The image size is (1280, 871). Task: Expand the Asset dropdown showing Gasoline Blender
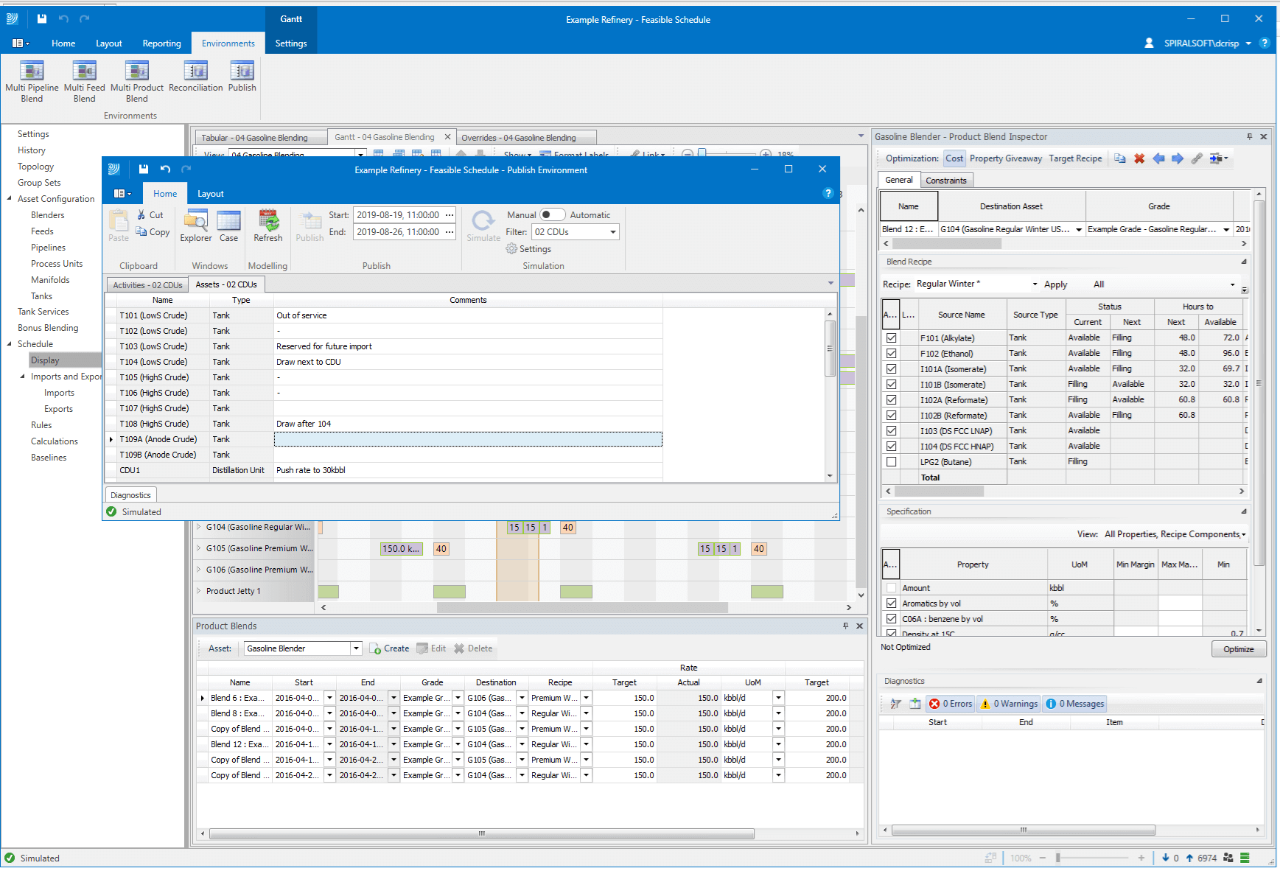[355, 649]
